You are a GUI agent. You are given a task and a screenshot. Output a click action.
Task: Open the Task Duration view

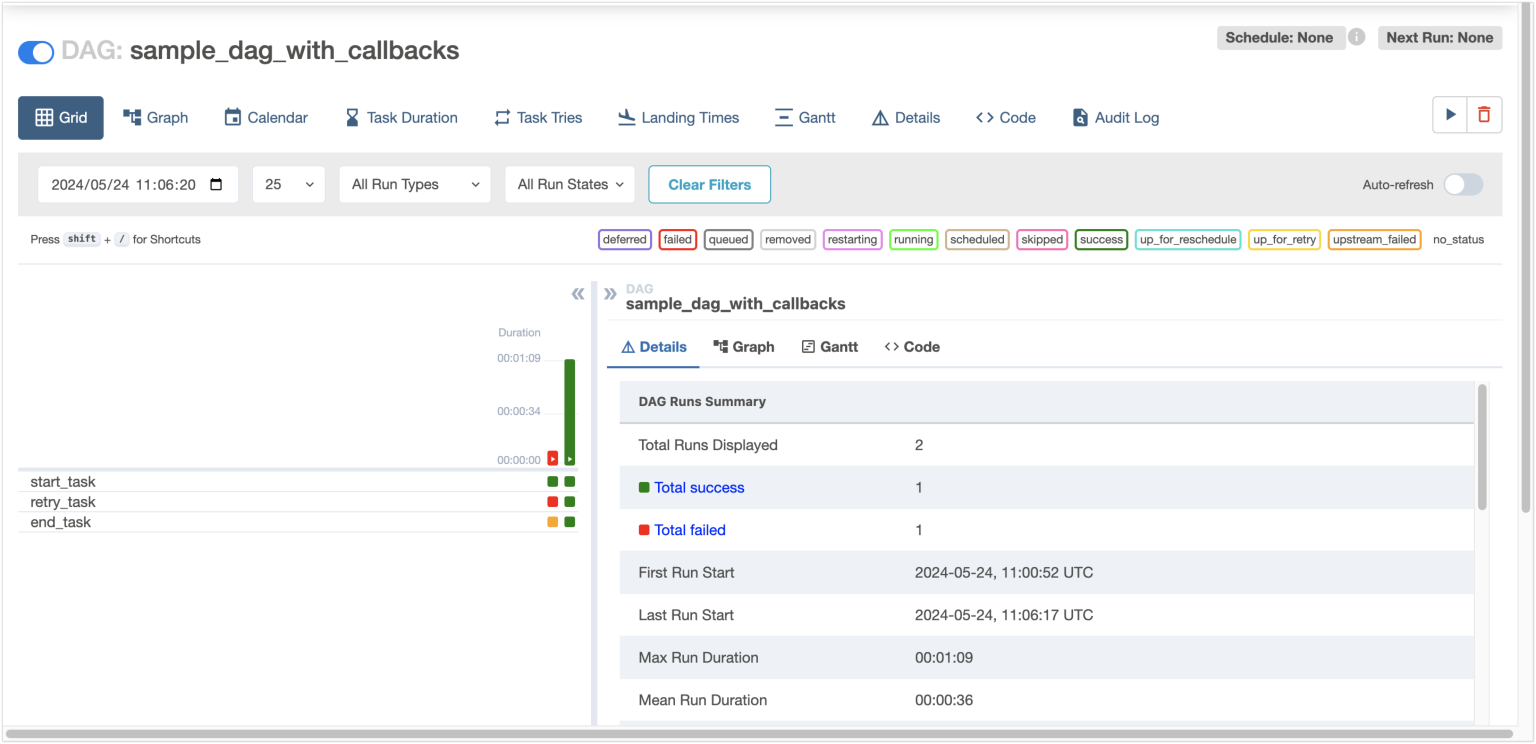point(401,117)
